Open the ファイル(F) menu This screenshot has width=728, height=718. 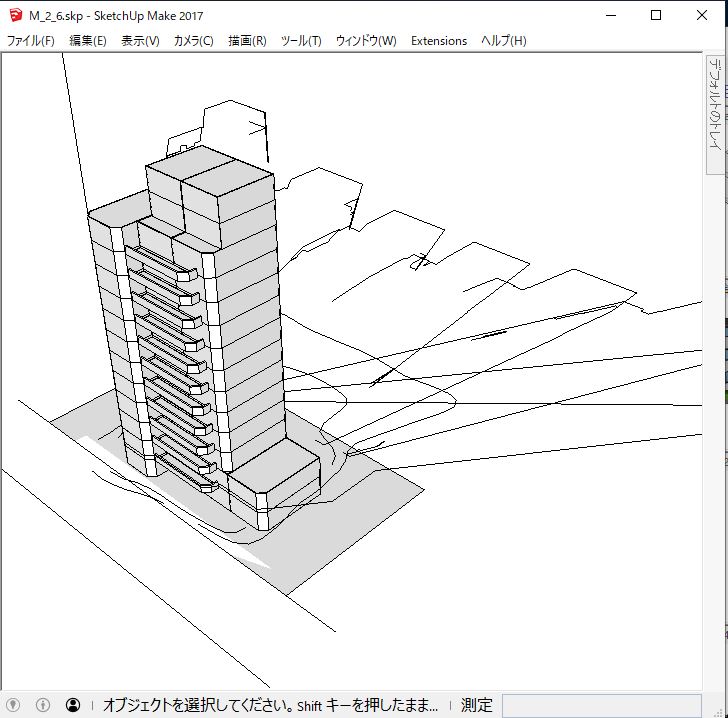pyautogui.click(x=31, y=41)
